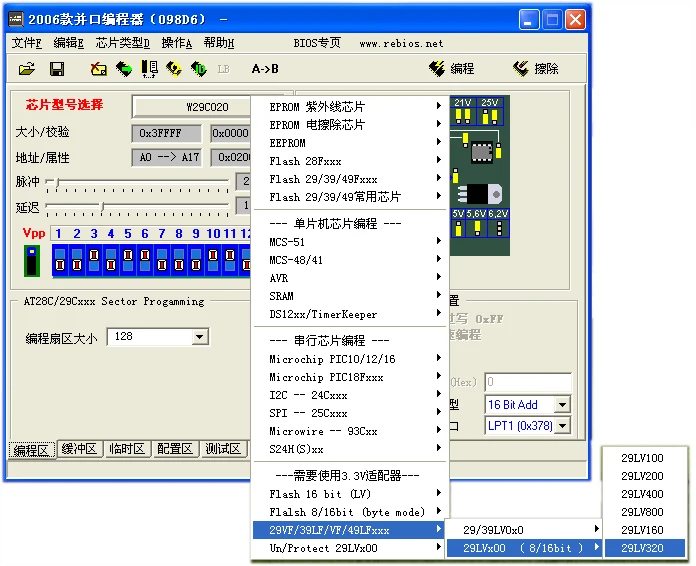Expand the AVR submenu
This screenshot has width=696, height=566.
350,278
